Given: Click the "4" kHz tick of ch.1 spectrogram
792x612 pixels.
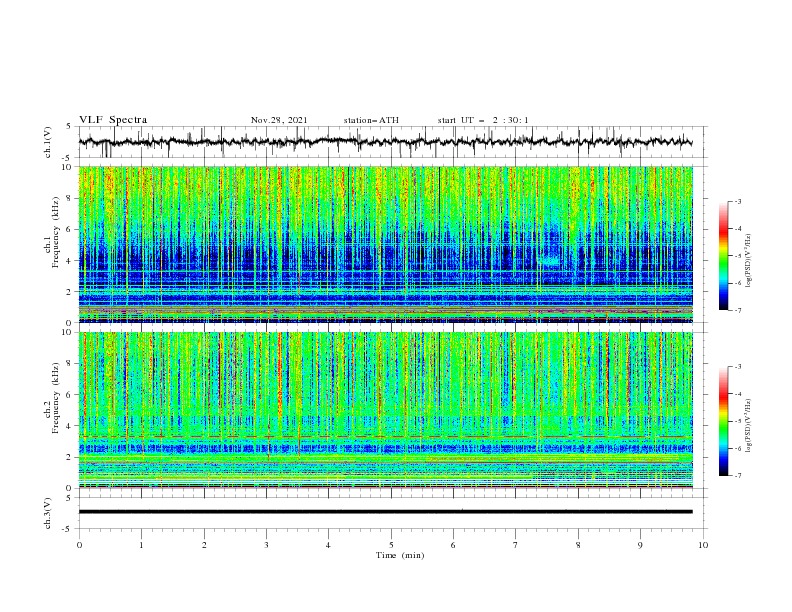Looking at the screenshot, I should click(70, 261).
